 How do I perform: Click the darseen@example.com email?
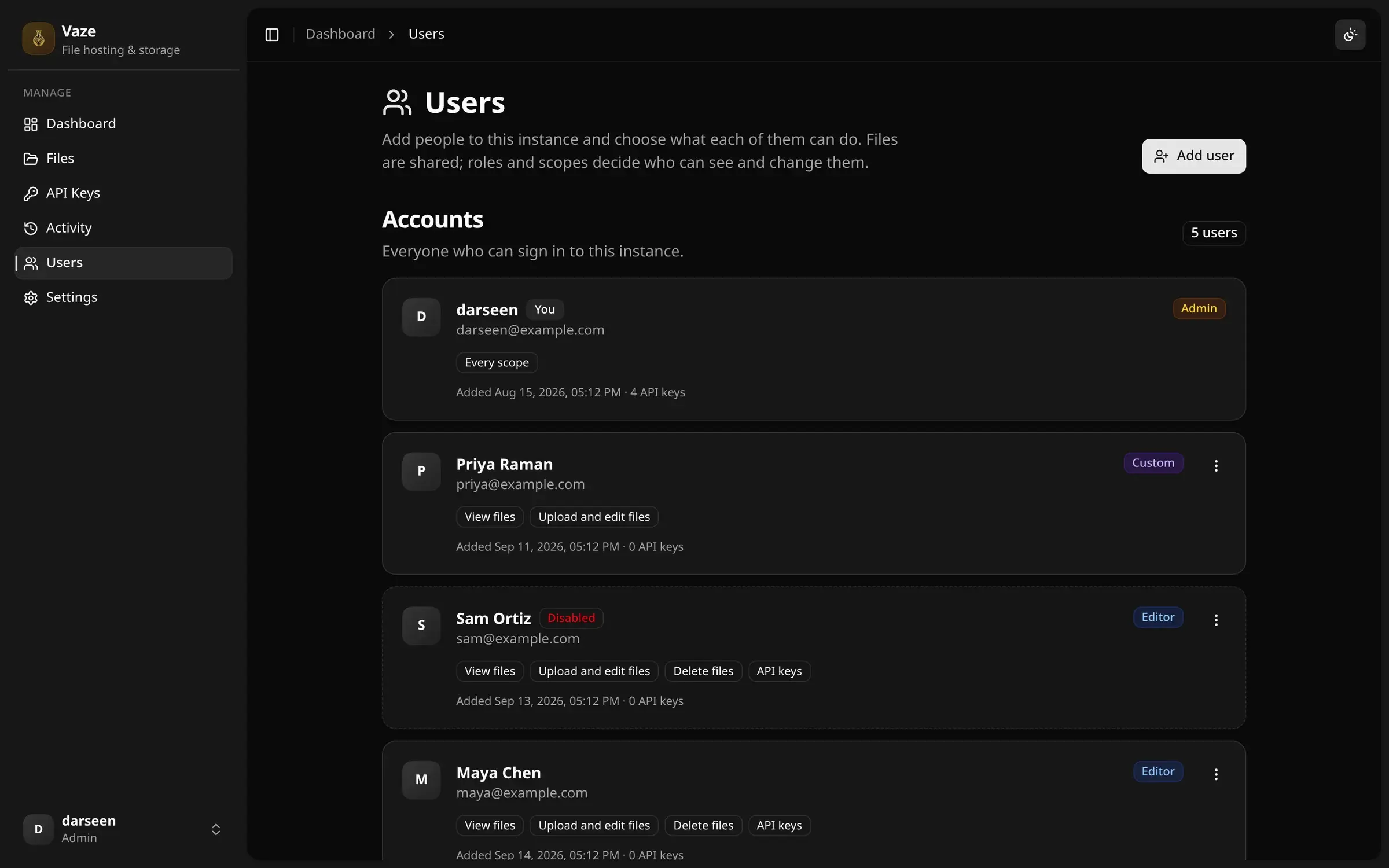530,330
